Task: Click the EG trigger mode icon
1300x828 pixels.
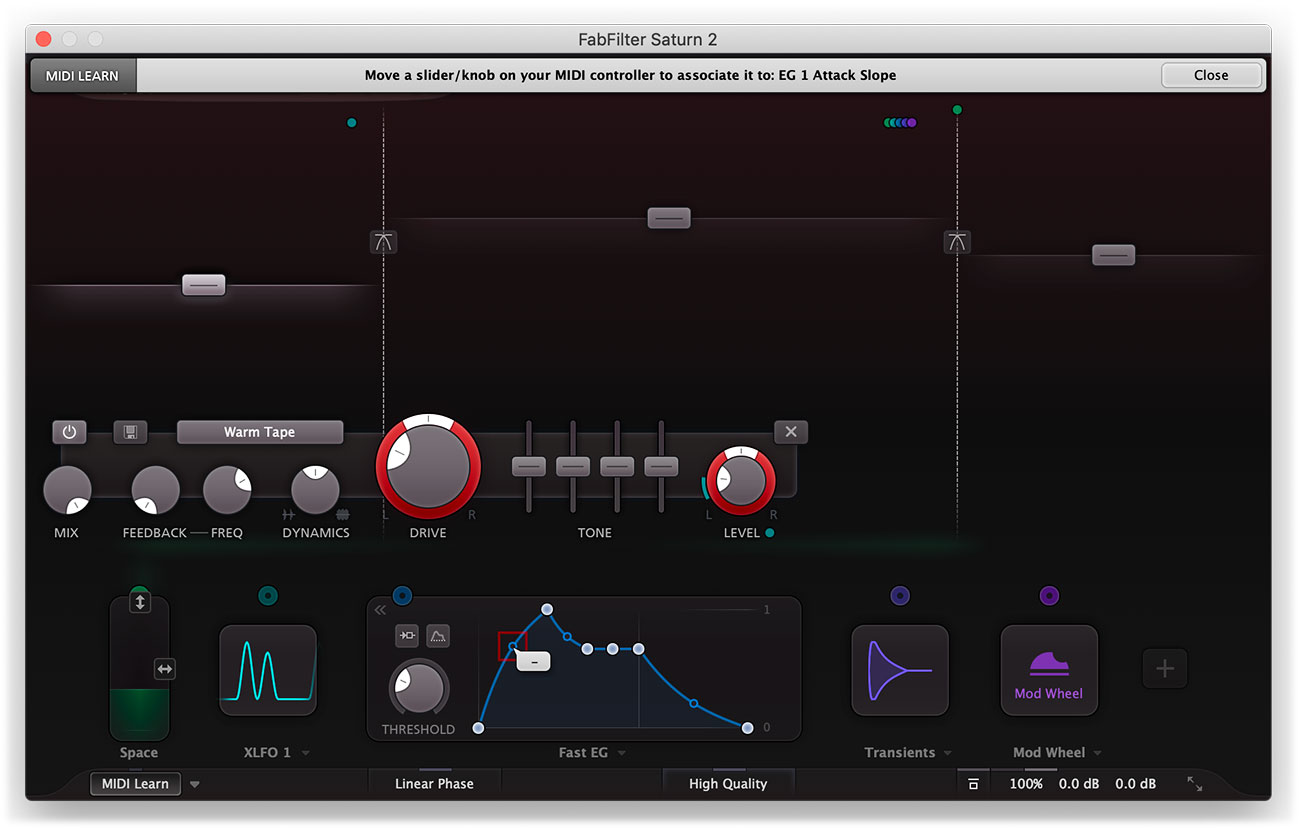Action: click(x=407, y=635)
